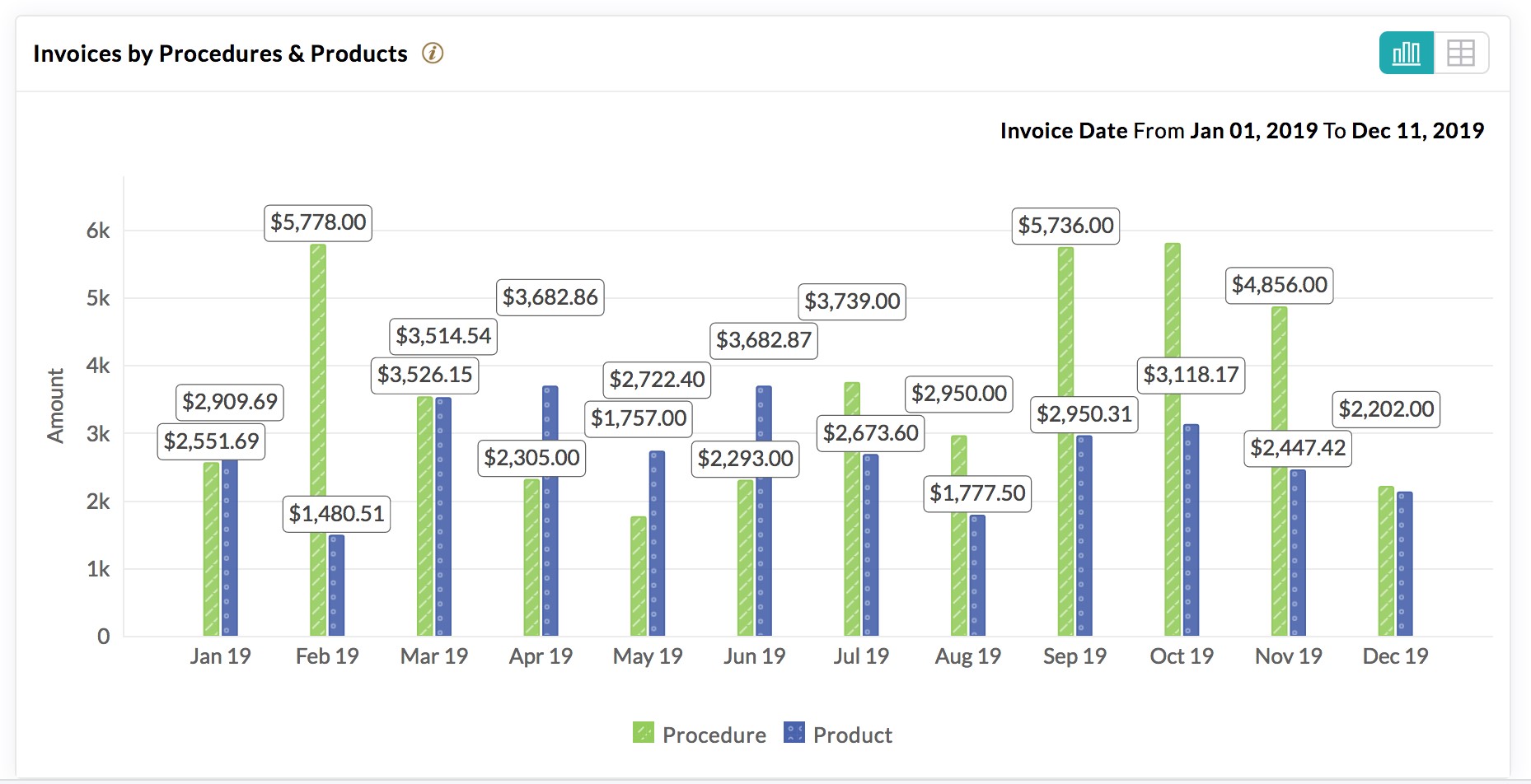Viewport: 1531px width, 784px height.
Task: Select the Jul 19 axis label
Action: [x=860, y=656]
